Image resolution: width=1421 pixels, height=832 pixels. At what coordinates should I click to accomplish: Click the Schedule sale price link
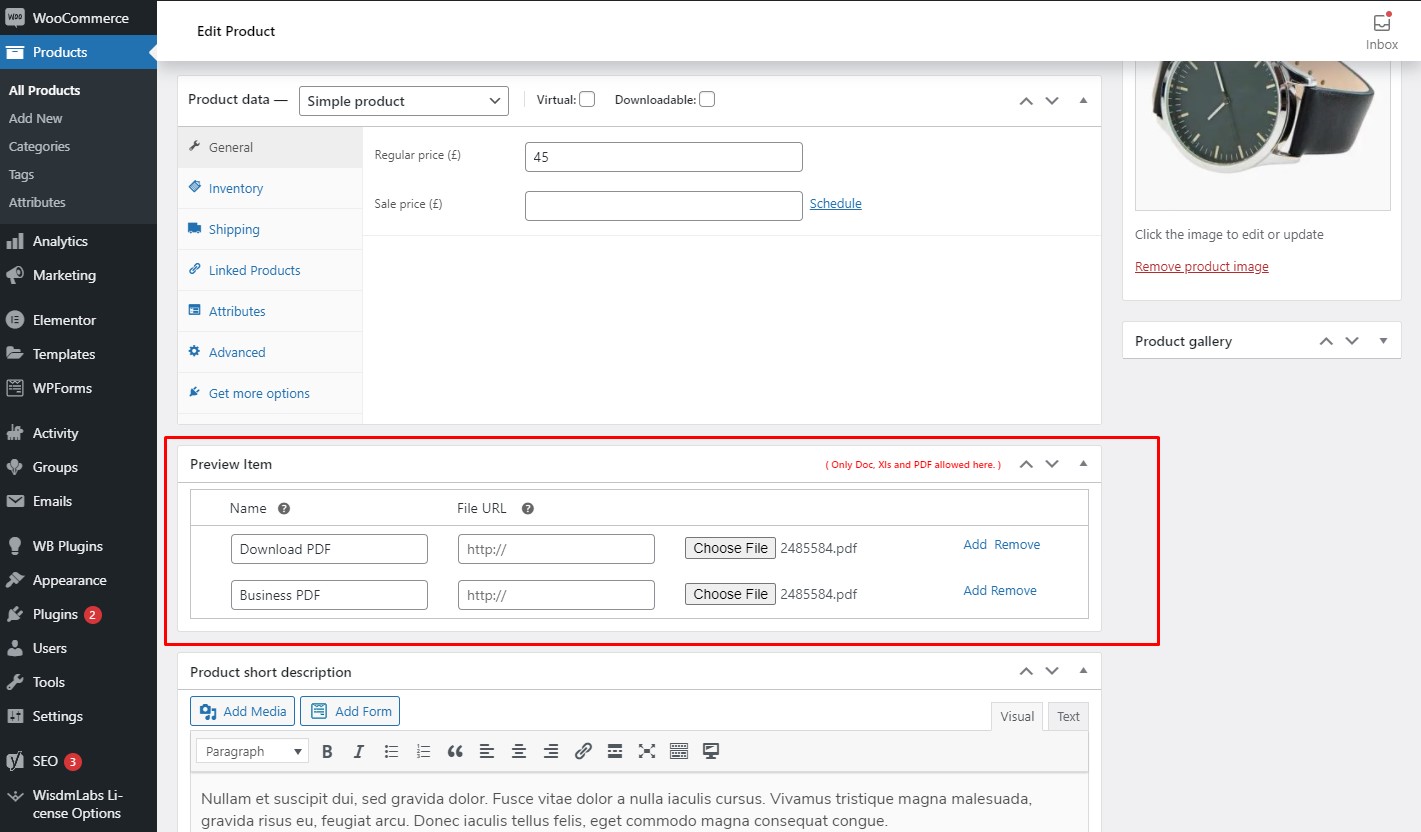pyautogui.click(x=835, y=203)
